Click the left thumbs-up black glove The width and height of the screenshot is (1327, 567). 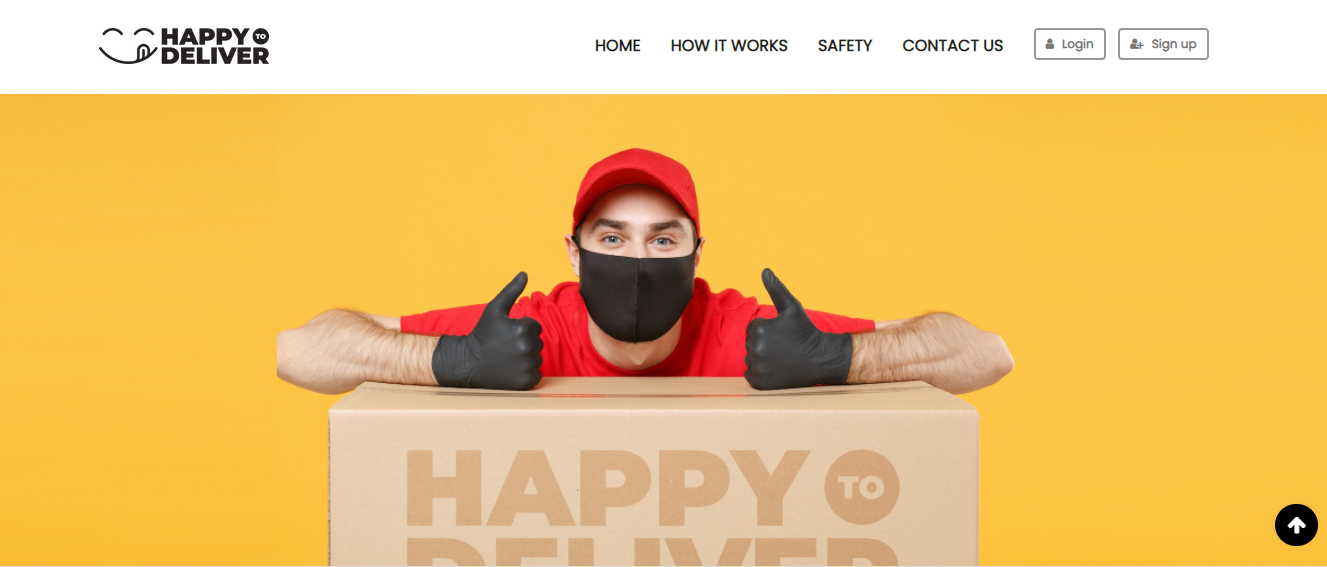point(490,337)
